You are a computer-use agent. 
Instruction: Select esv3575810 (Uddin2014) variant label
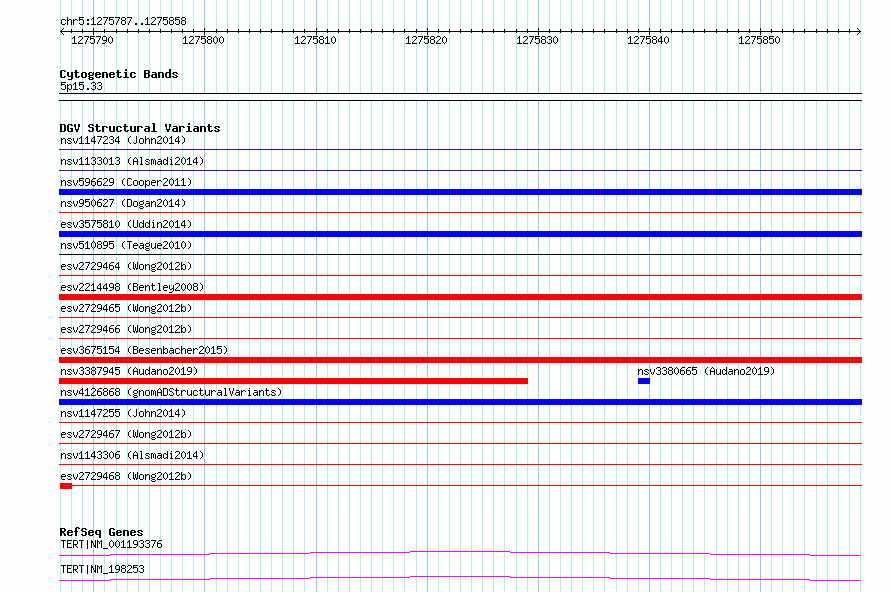point(126,224)
